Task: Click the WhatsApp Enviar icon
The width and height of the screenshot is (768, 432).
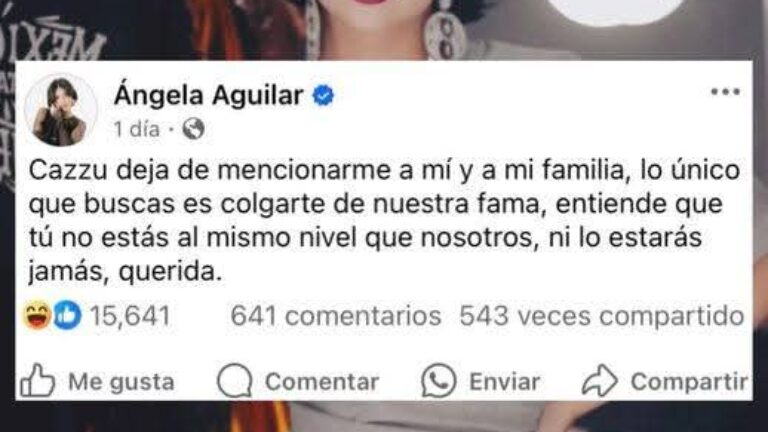Action: click(439, 381)
